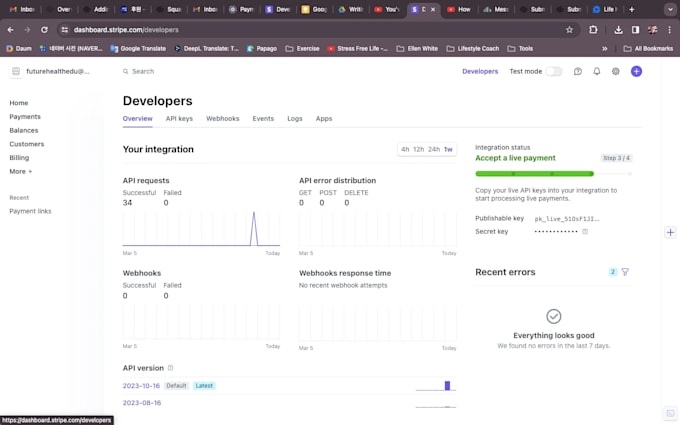This screenshot has width=680, height=425.
Task: Open Customers in the sidebar
Action: pos(27,144)
